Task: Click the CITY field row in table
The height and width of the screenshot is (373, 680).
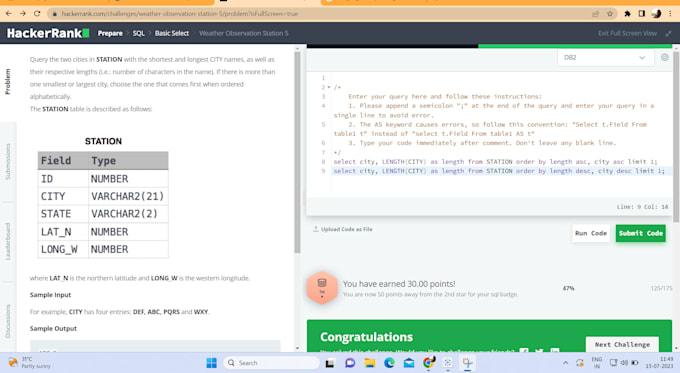Action: pyautogui.click(x=103, y=196)
